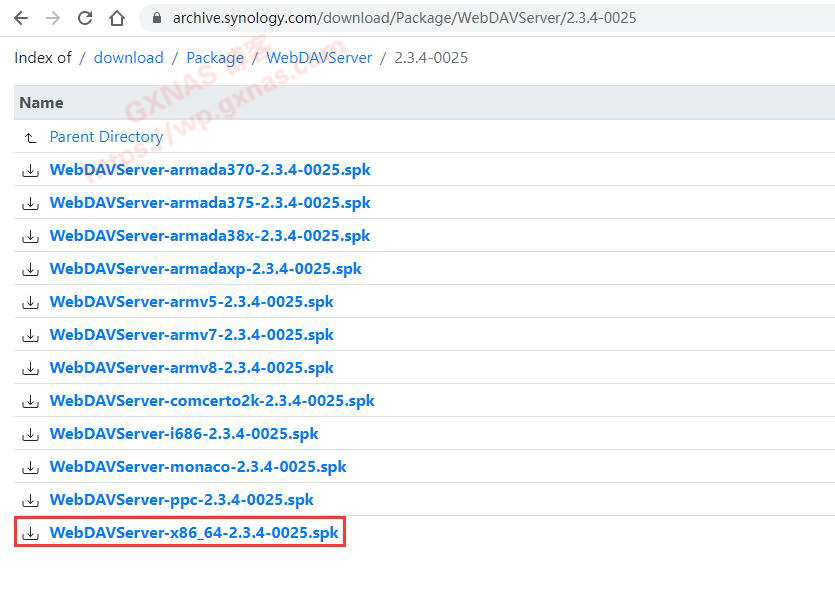Viewport: 835px width, 603px height.
Task: Go to 'WebDAVServer' breadcrumb folder
Action: click(x=318, y=58)
